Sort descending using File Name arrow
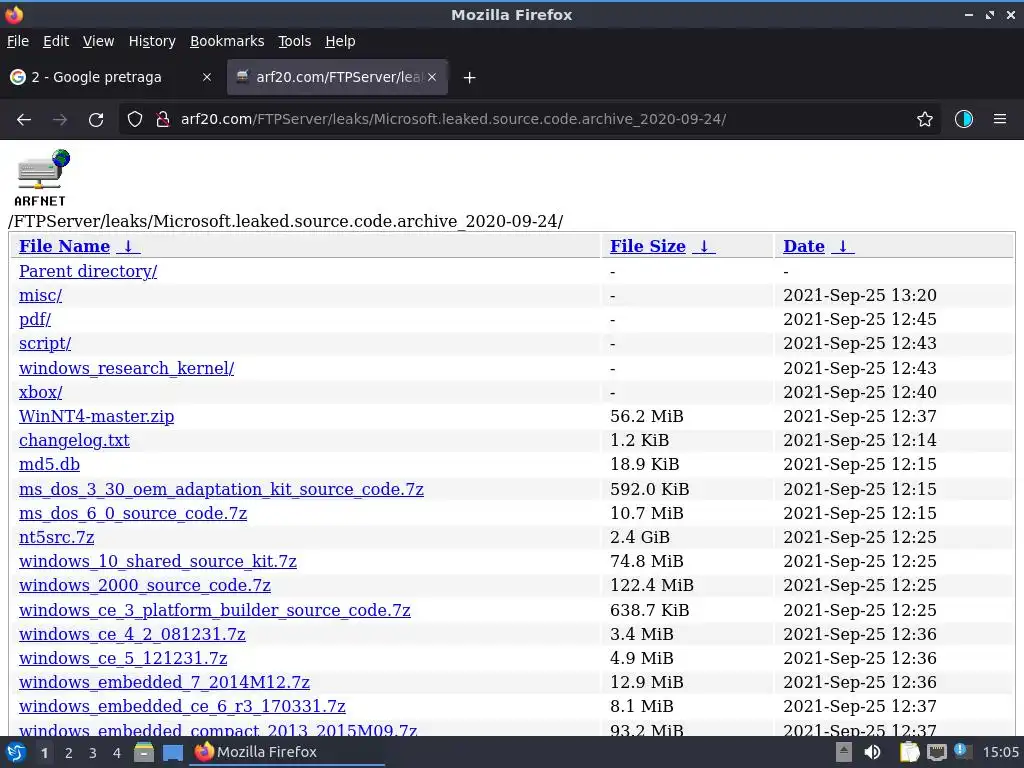The width and height of the screenshot is (1024, 768). [129, 246]
